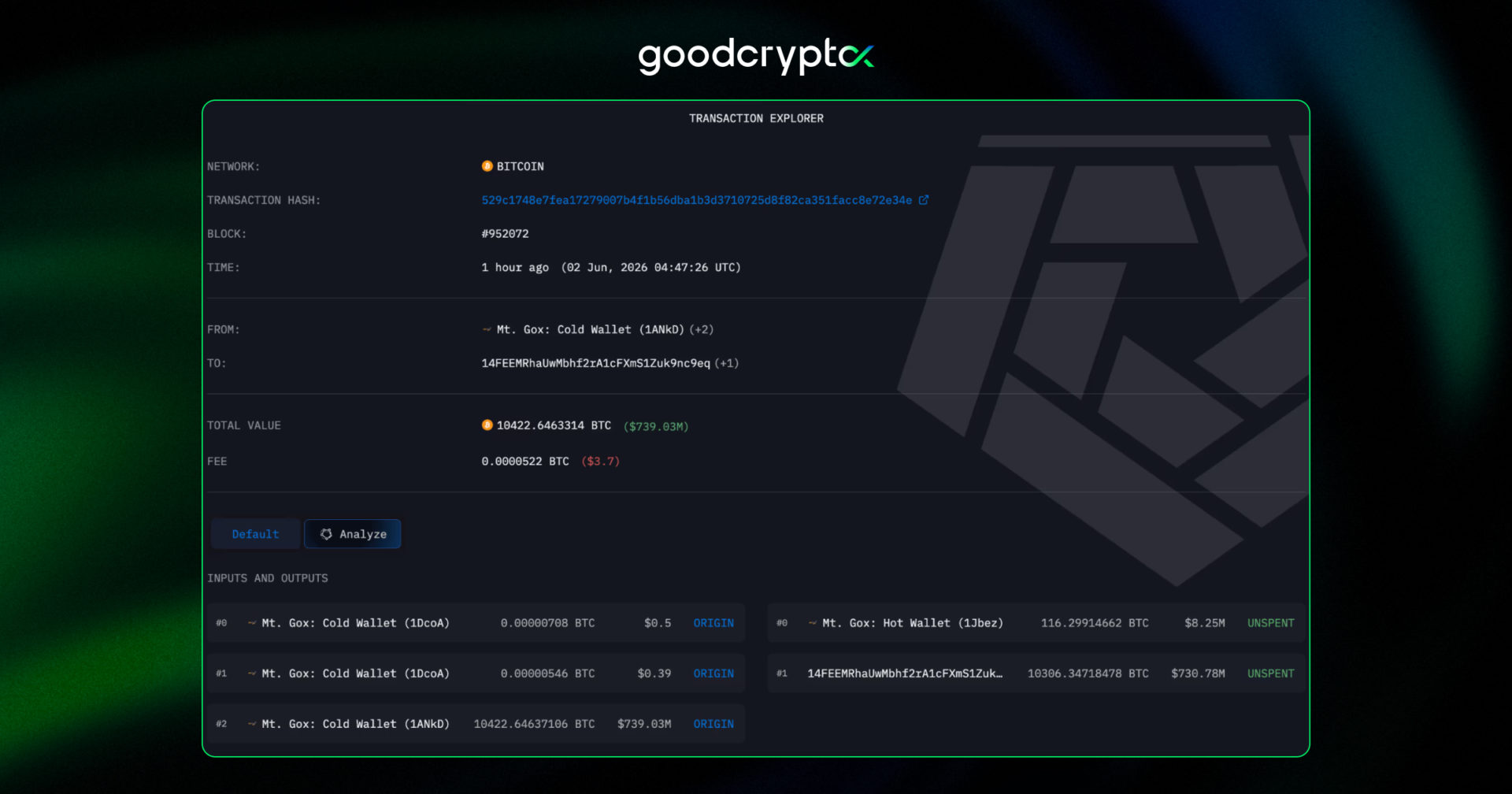Open transaction hash external link icon
Viewport: 1512px width, 794px height.
tap(924, 200)
